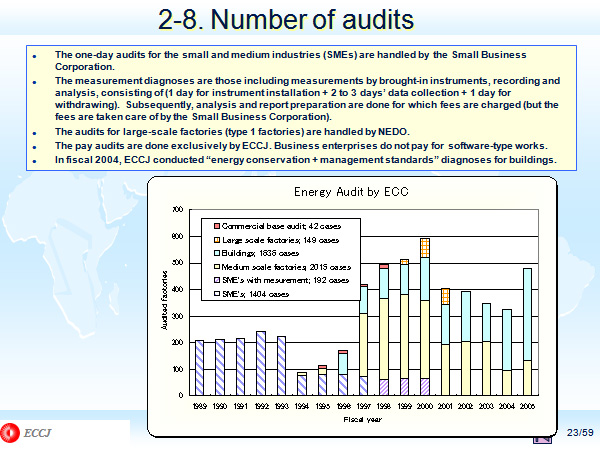The height and width of the screenshot is (450, 600).
Task: Click the Large scale factories orange legend swatch
Action: pos(217,240)
